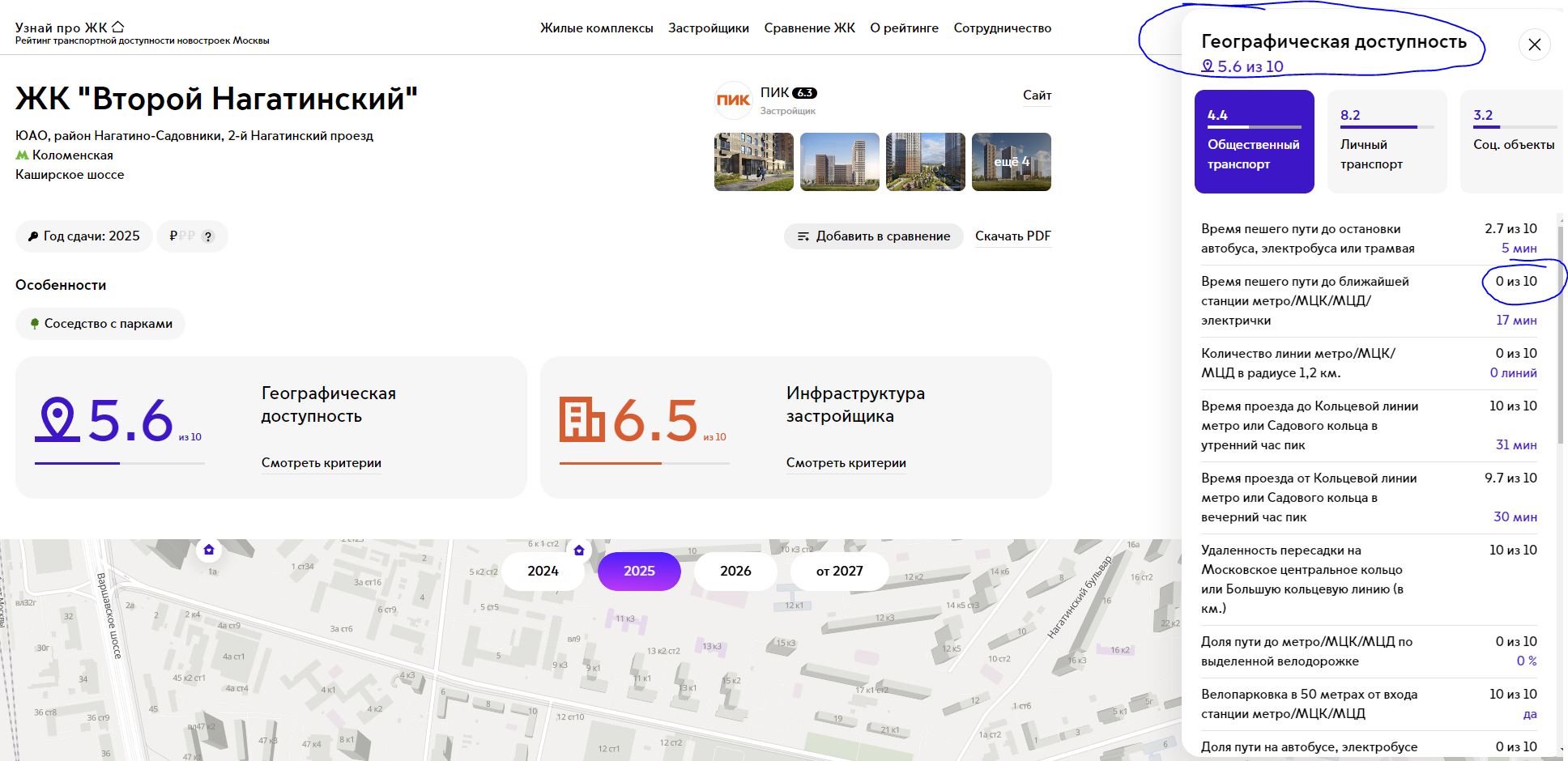Image resolution: width=1568 pixels, height=761 pixels.
Task: Close the Географическая доступность panel
Action: [1534, 45]
